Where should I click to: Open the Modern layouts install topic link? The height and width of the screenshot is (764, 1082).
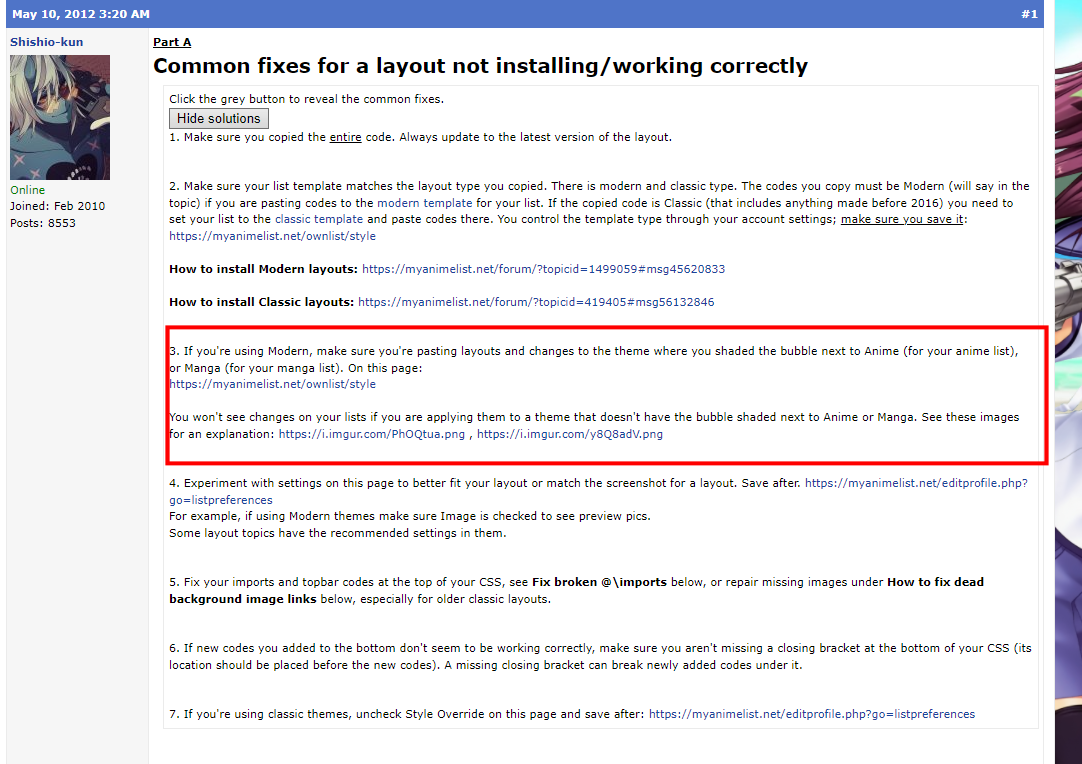tap(543, 269)
